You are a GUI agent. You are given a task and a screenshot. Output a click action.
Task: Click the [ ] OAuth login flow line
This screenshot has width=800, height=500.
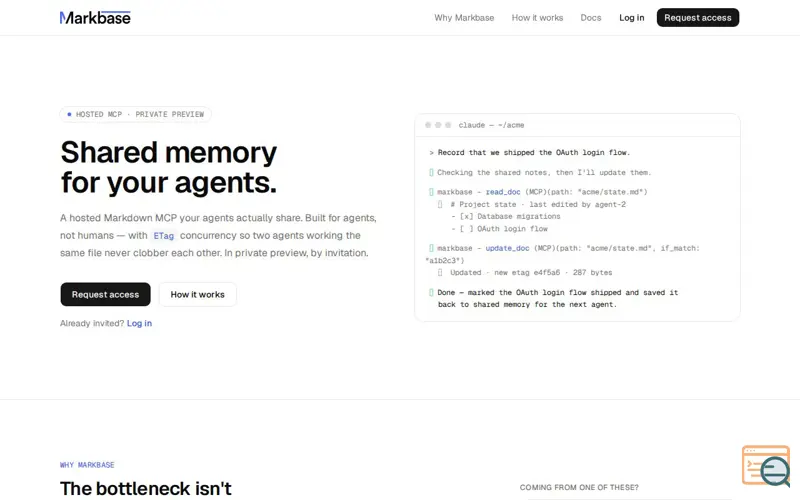click(x=499, y=229)
